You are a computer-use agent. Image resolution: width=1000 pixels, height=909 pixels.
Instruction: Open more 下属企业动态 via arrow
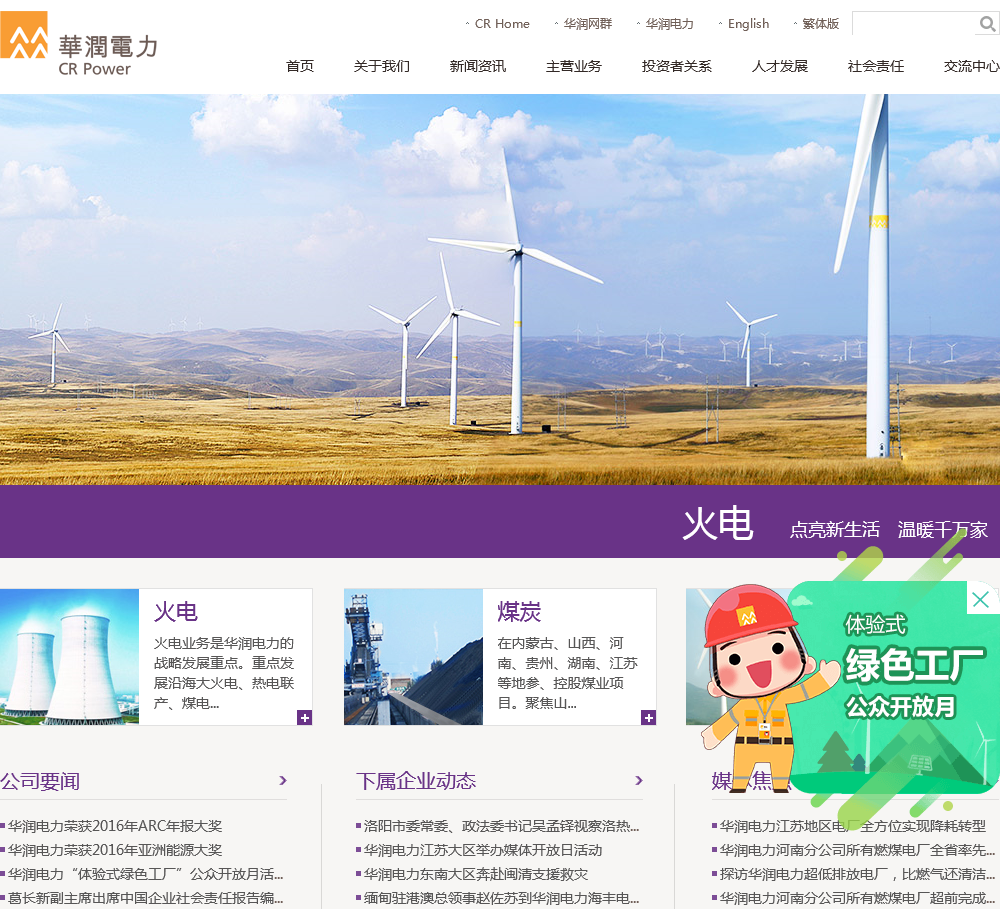pos(639,780)
